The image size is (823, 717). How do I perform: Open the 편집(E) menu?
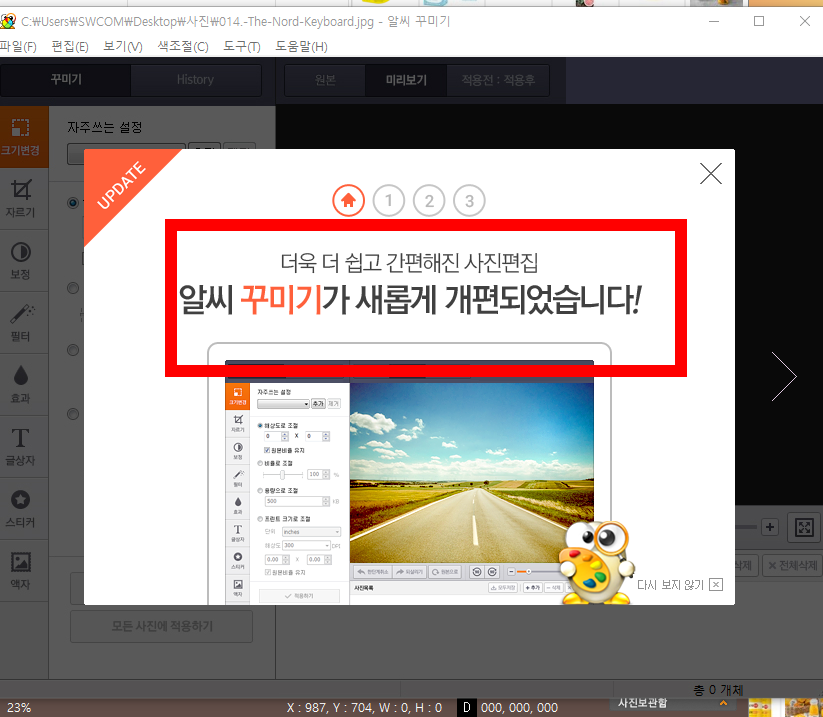70,47
